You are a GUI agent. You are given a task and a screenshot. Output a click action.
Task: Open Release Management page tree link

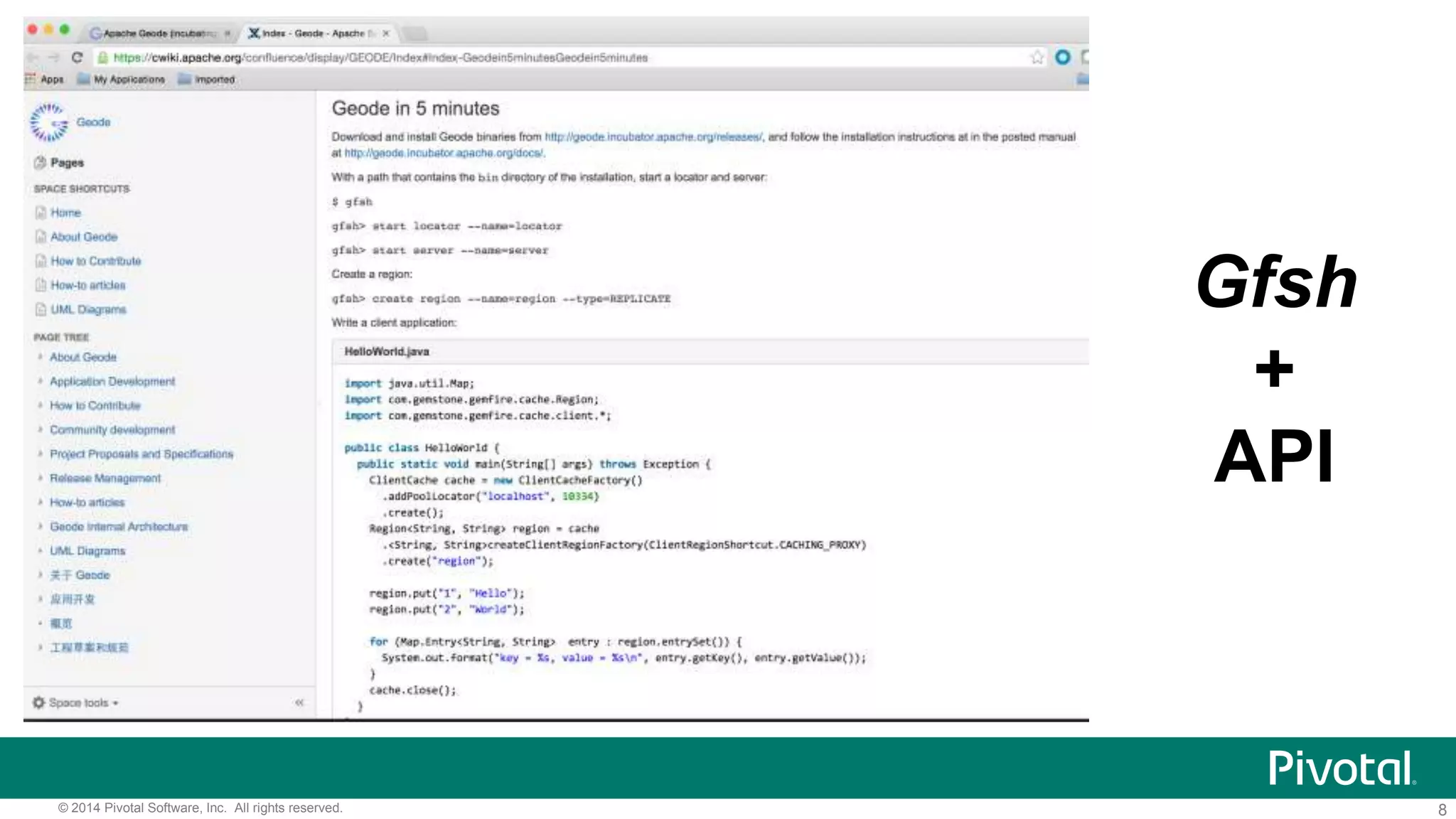[105, 478]
